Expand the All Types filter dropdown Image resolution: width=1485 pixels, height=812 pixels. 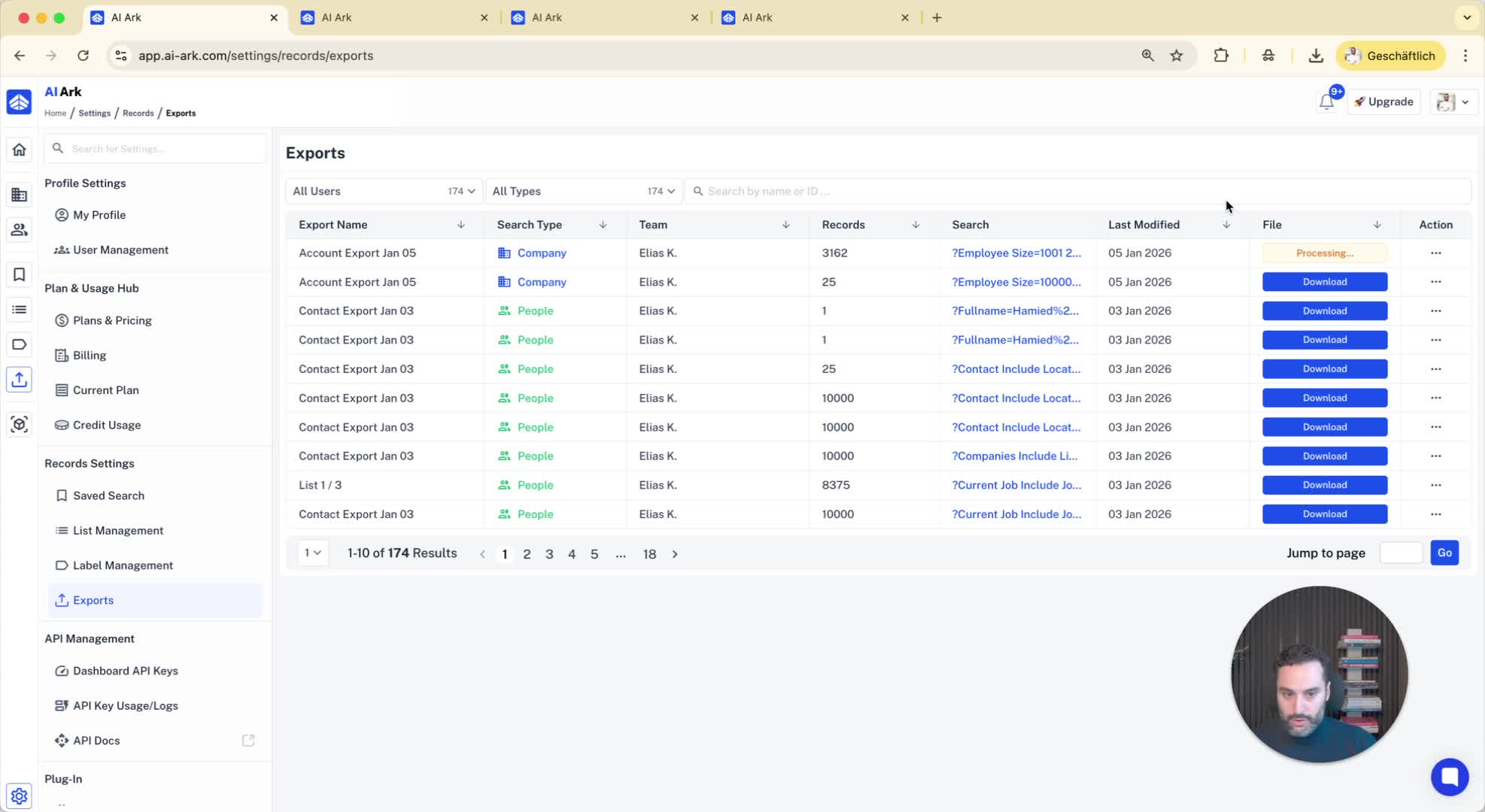click(x=583, y=191)
